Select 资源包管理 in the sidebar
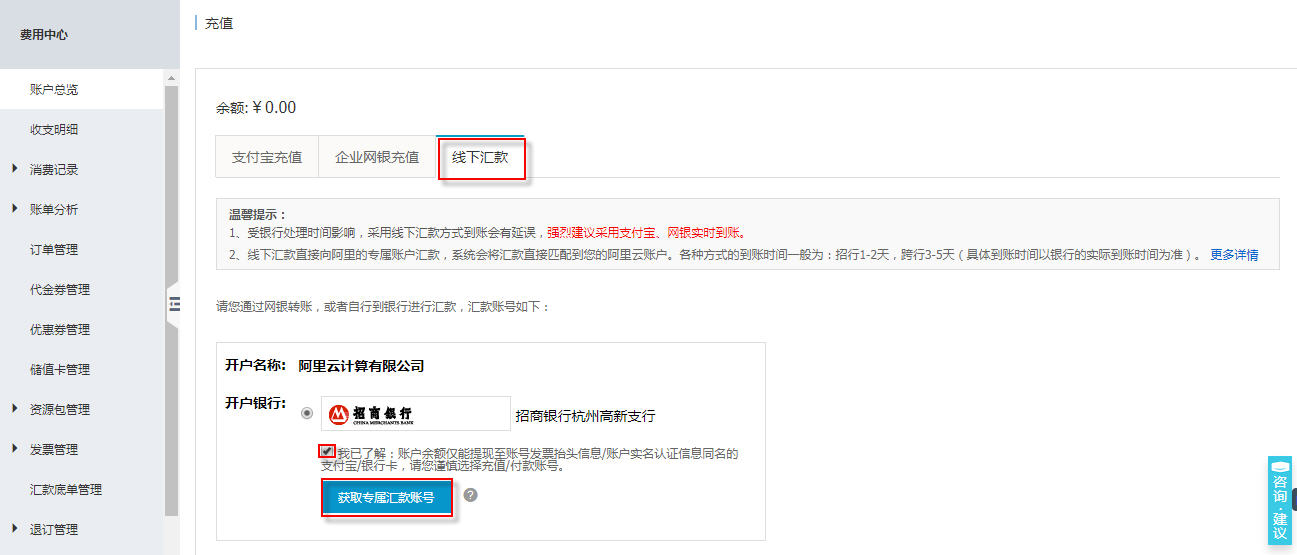1297x555 pixels. click(60, 409)
